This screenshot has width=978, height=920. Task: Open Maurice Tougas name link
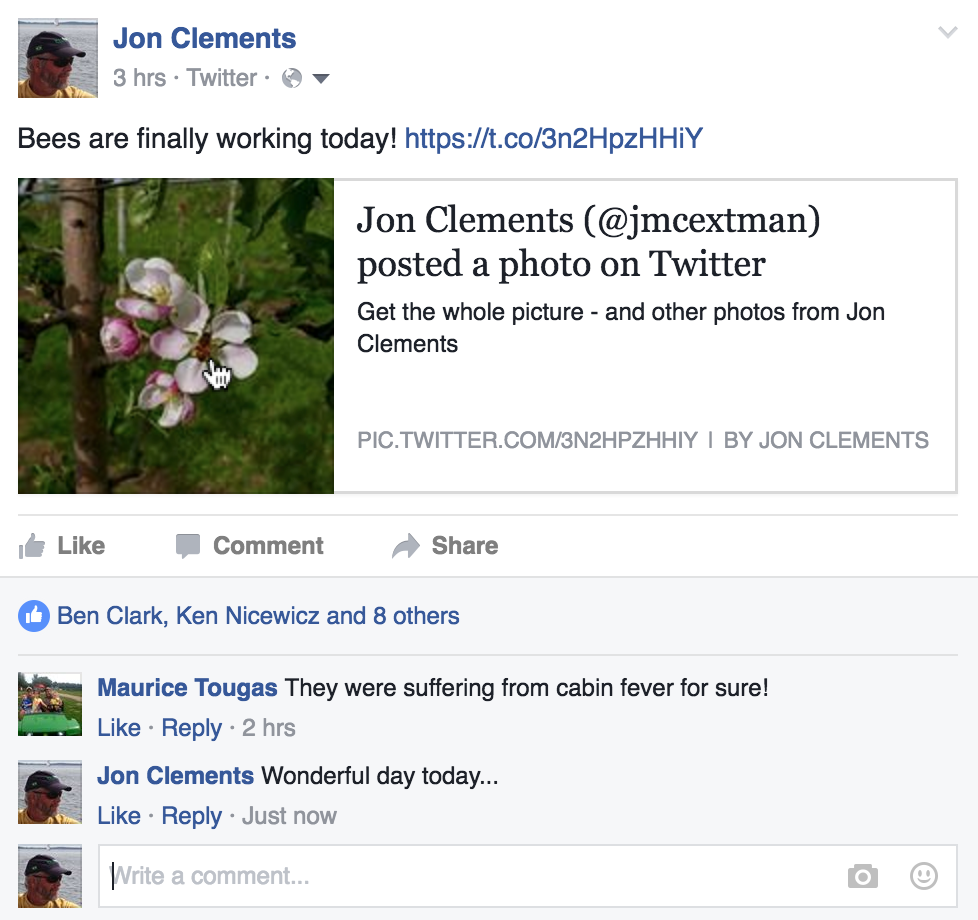(x=187, y=688)
